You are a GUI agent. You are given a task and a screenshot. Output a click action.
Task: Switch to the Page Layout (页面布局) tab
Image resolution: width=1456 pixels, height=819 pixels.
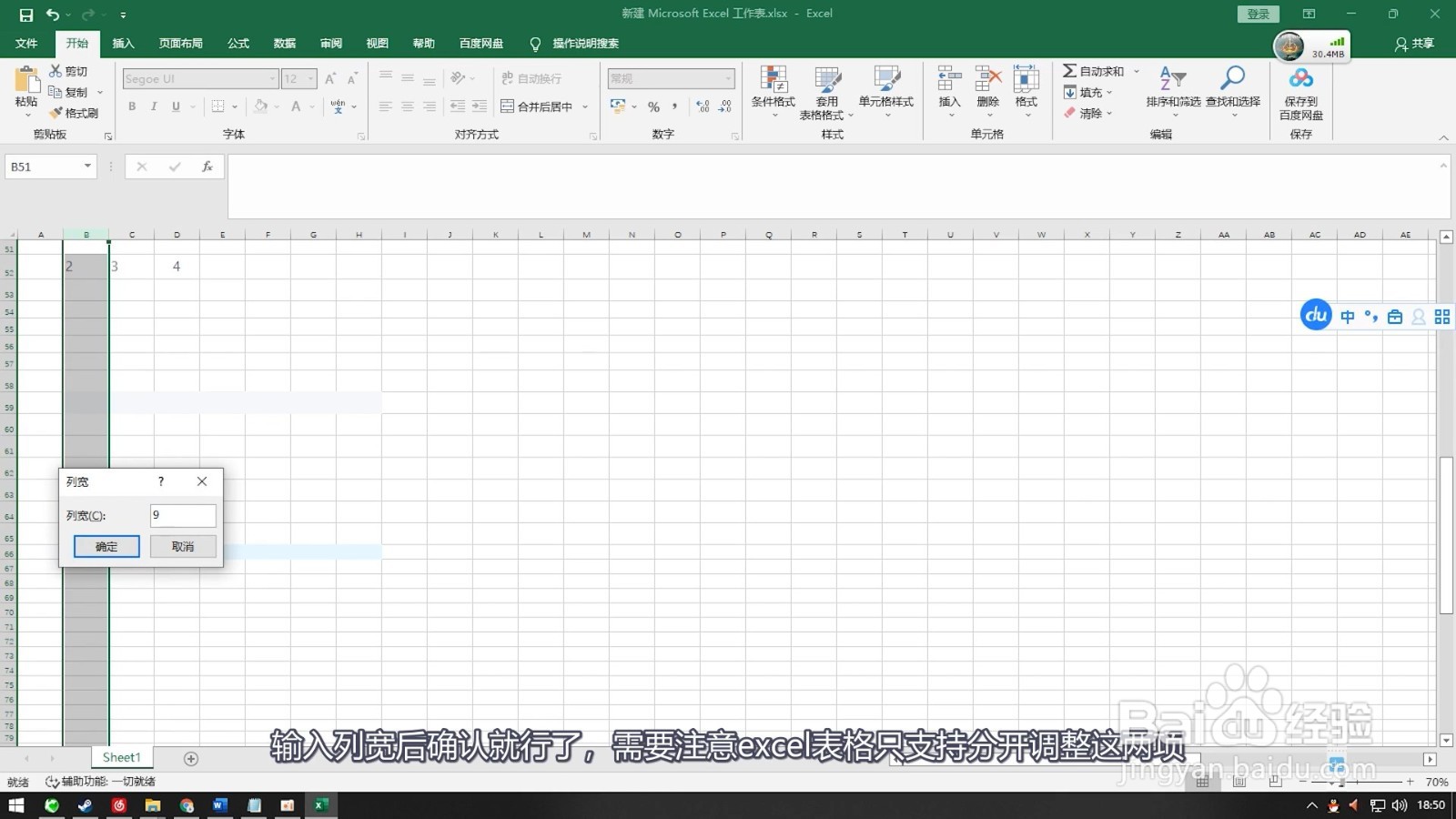(181, 44)
